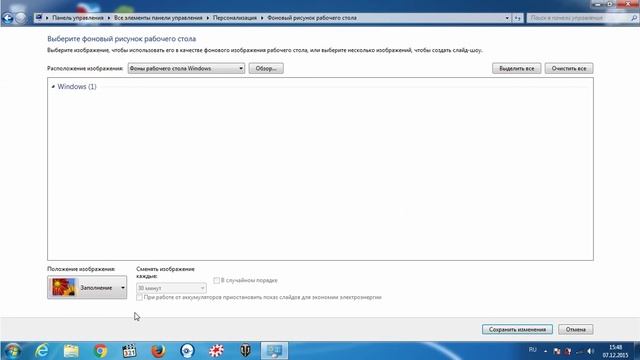Click the 'Очистить все' button
This screenshot has height=360, width=640.
coord(569,68)
